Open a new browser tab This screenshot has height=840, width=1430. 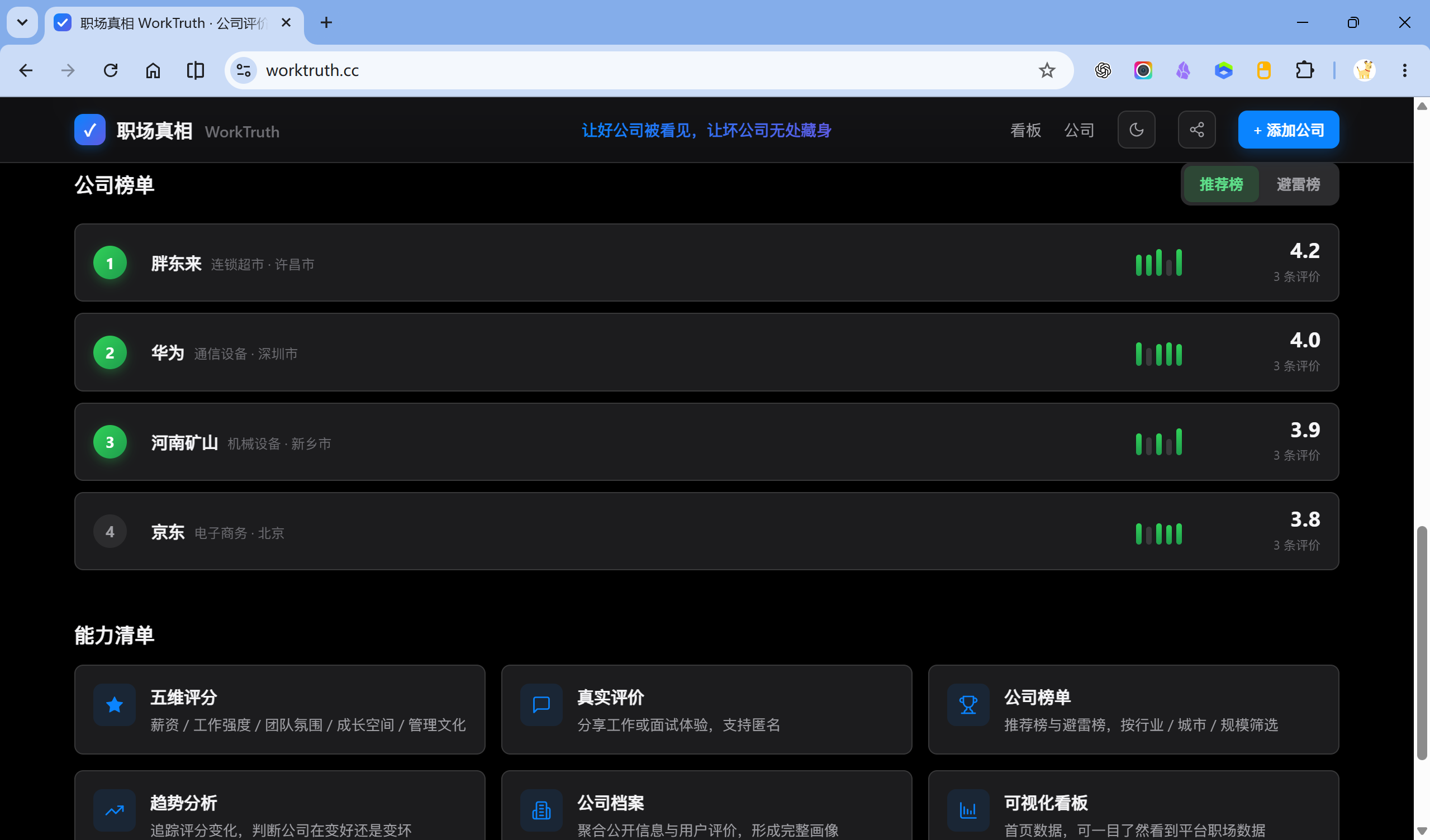326,23
